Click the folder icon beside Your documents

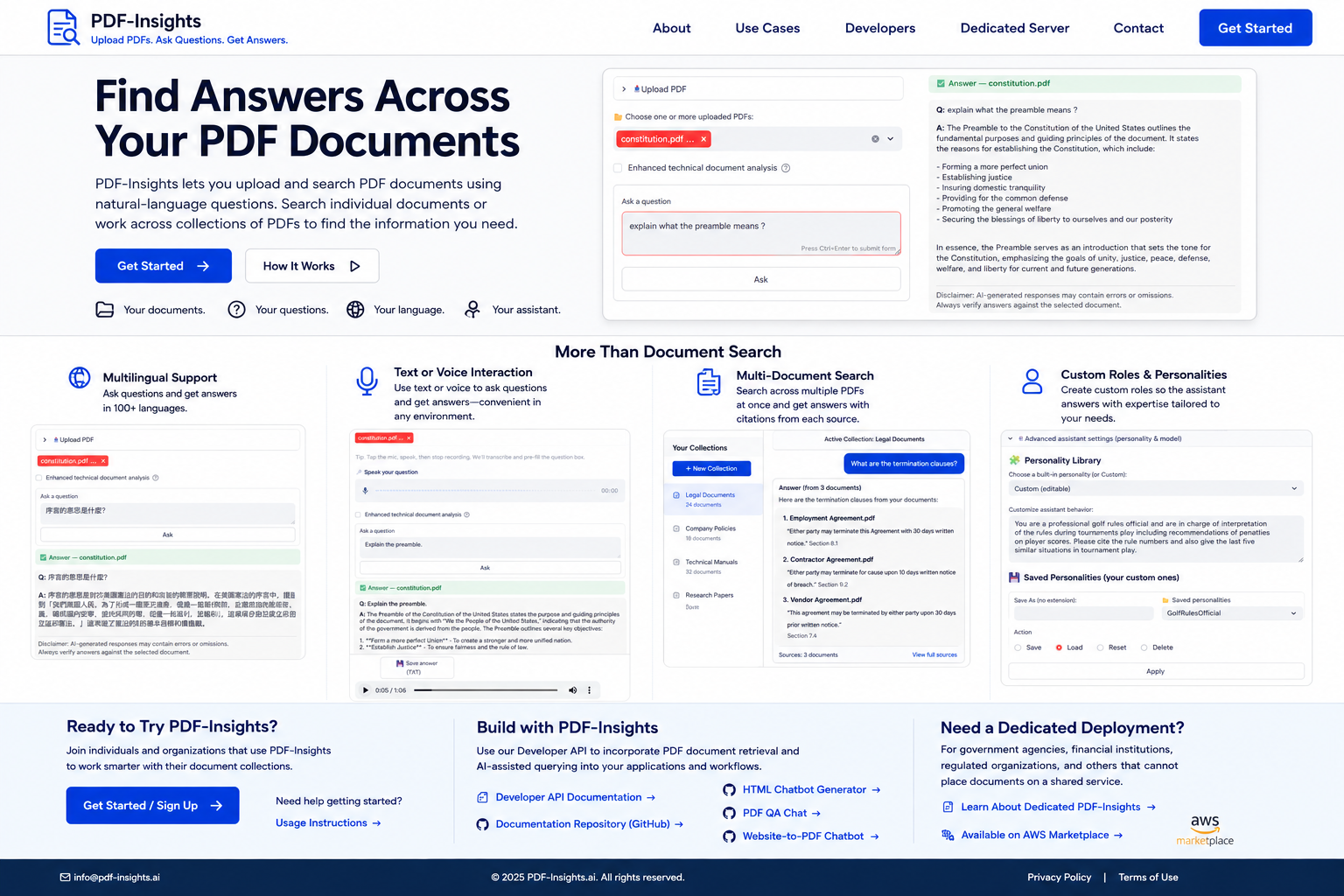tap(105, 310)
